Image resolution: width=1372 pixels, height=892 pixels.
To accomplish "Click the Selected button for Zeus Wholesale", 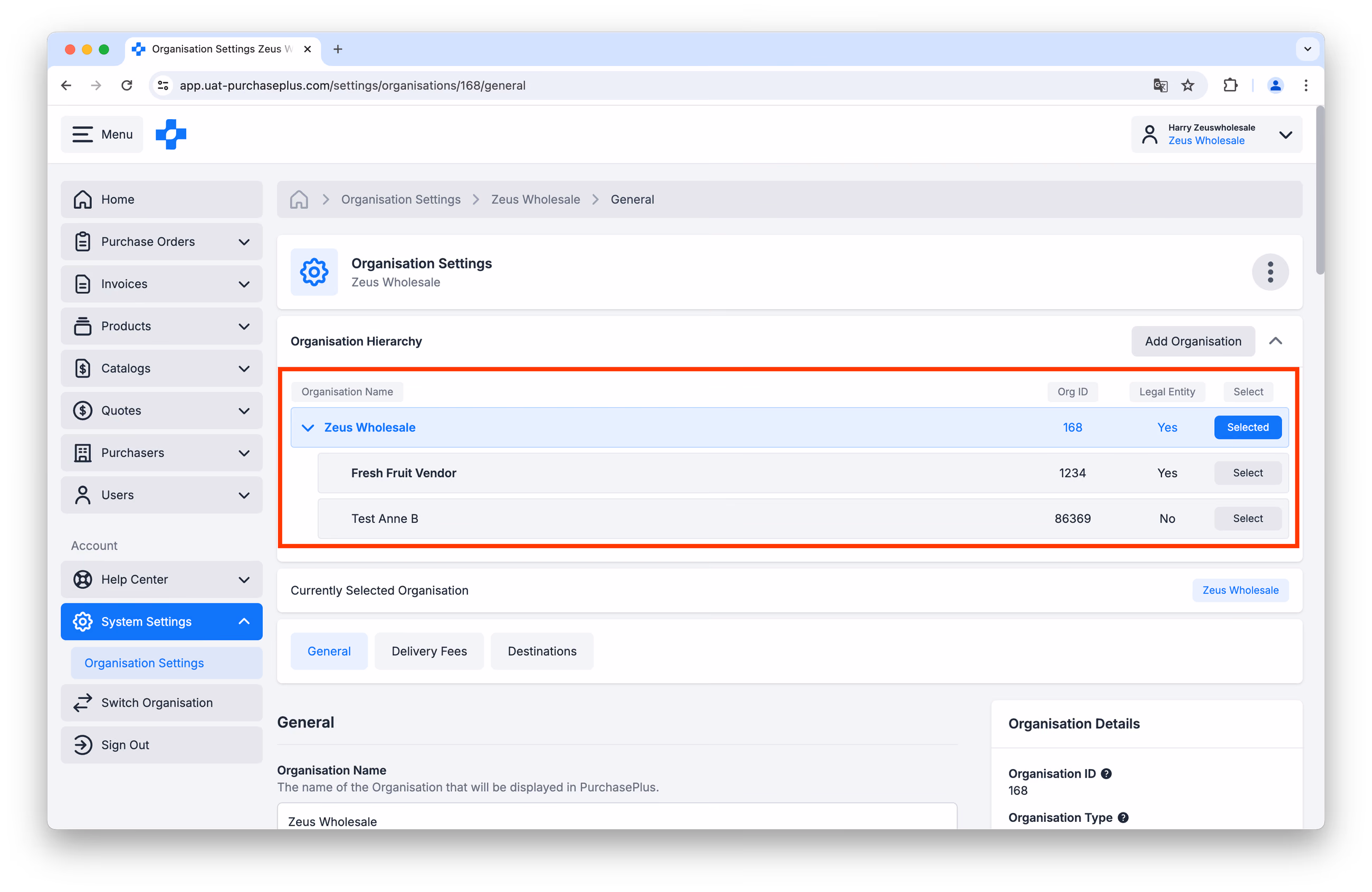I will (x=1247, y=428).
